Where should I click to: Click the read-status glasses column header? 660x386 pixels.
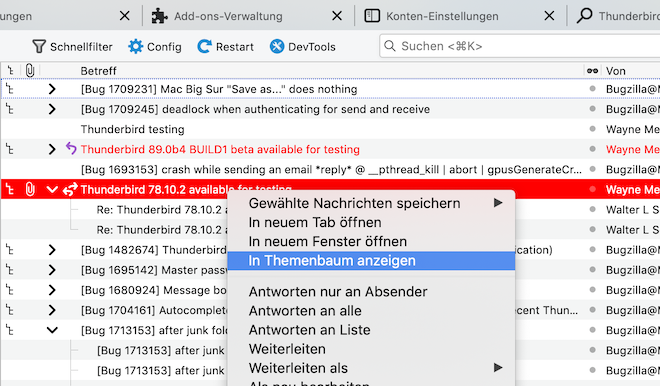pos(592,71)
